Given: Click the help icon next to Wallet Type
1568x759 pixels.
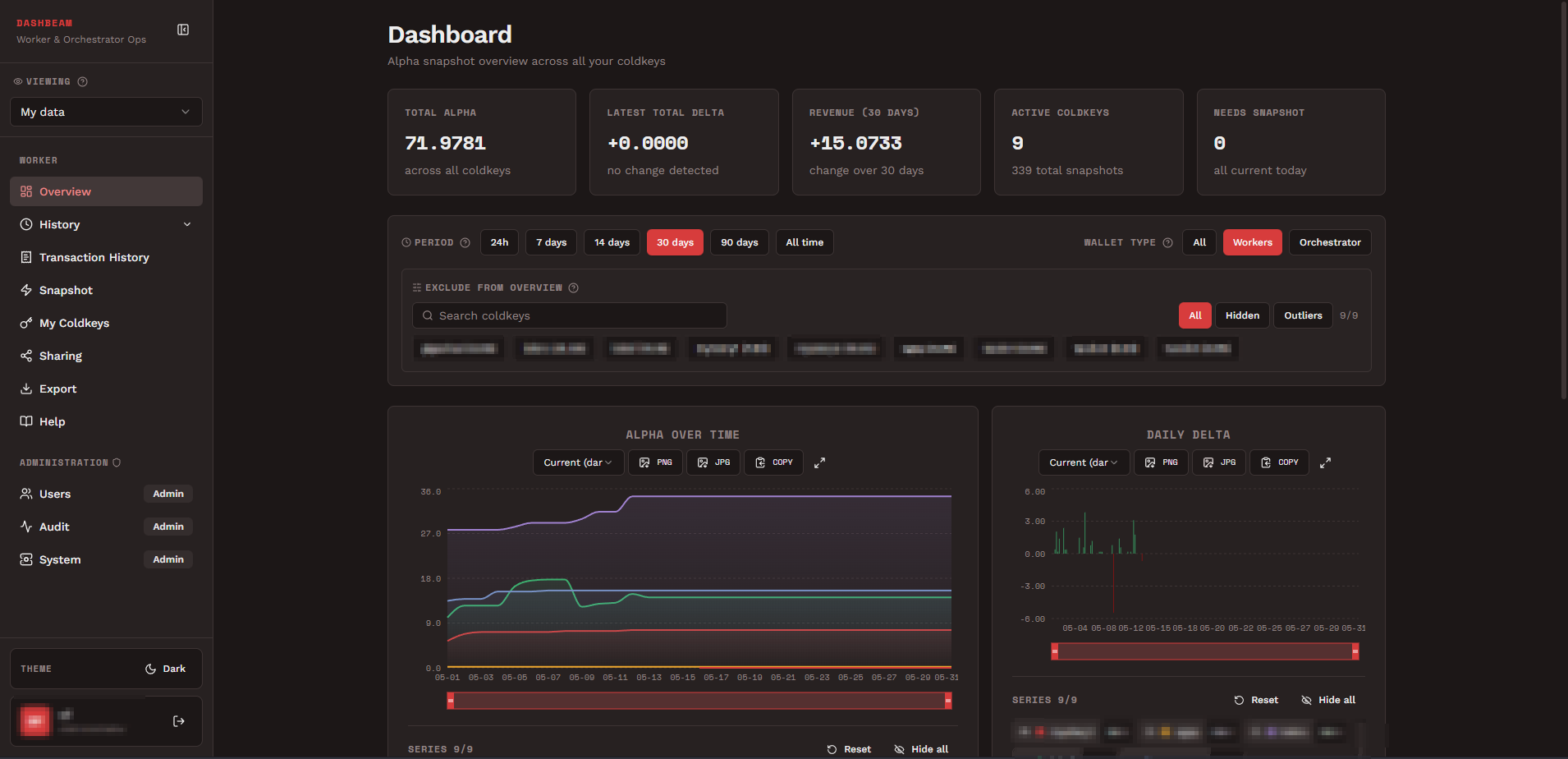Looking at the screenshot, I should coord(1167,242).
